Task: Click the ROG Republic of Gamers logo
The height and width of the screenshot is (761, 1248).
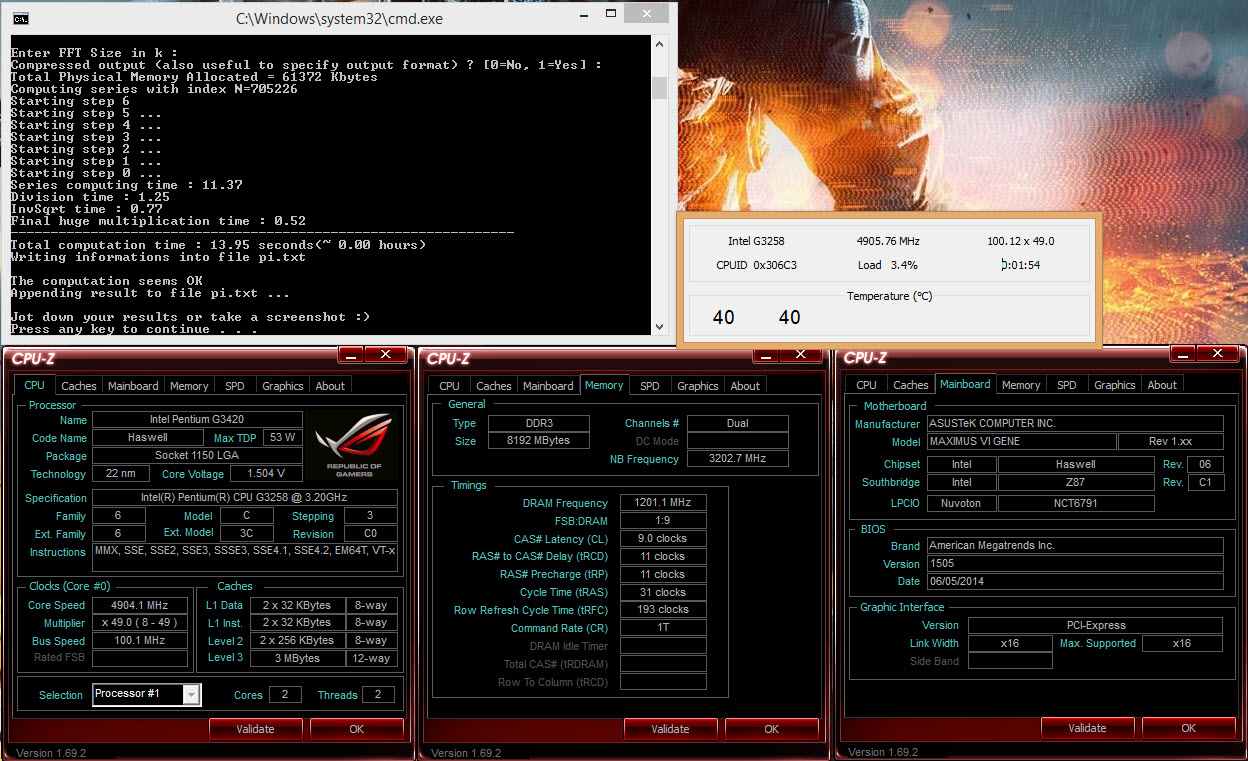Action: tap(354, 444)
